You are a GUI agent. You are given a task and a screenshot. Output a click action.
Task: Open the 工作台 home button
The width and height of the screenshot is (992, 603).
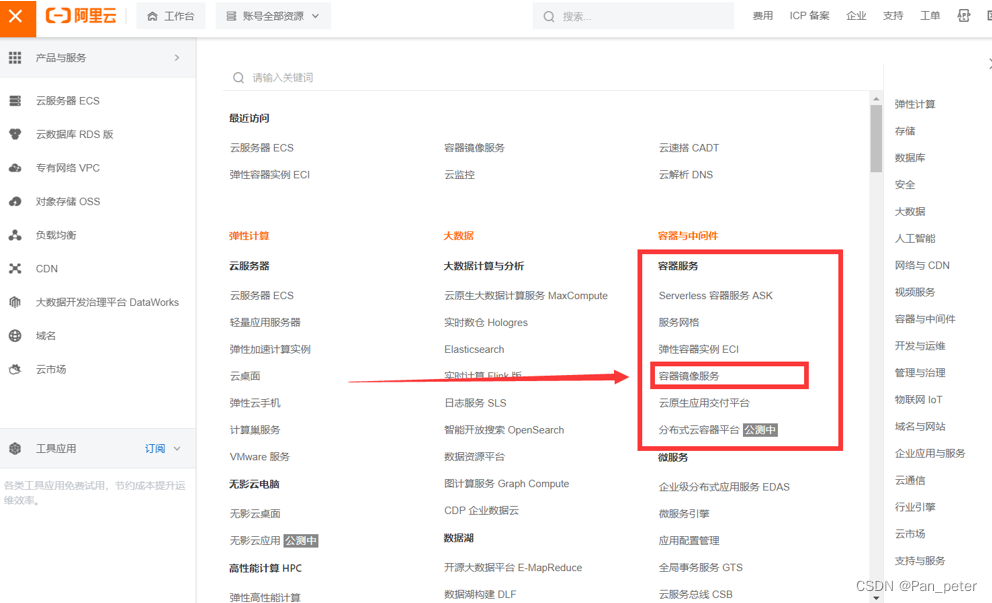[x=171, y=16]
